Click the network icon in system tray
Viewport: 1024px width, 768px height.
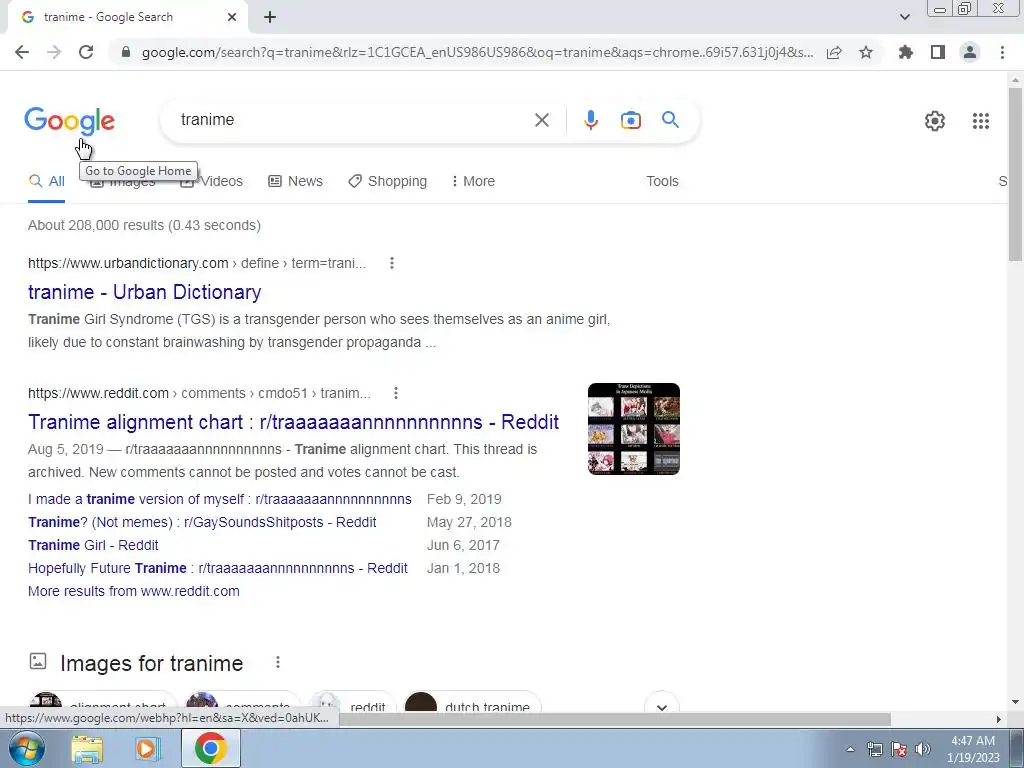(x=874, y=749)
